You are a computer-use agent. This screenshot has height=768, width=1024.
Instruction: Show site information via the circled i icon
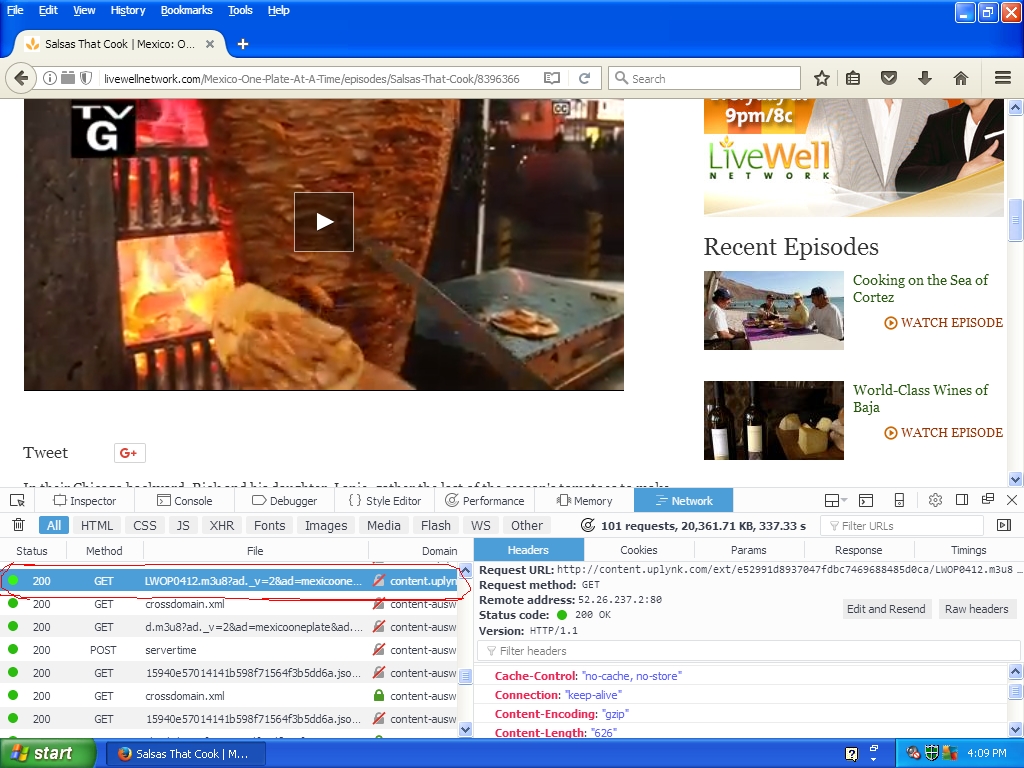tap(50, 78)
